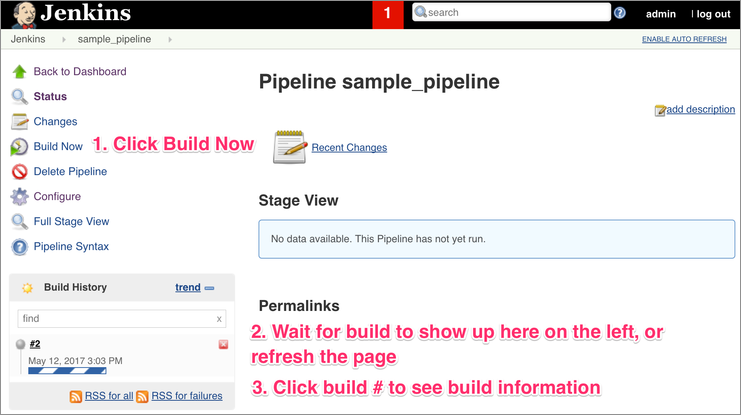Open build #2 link
Viewport: 741px width, 415px height.
click(35, 344)
